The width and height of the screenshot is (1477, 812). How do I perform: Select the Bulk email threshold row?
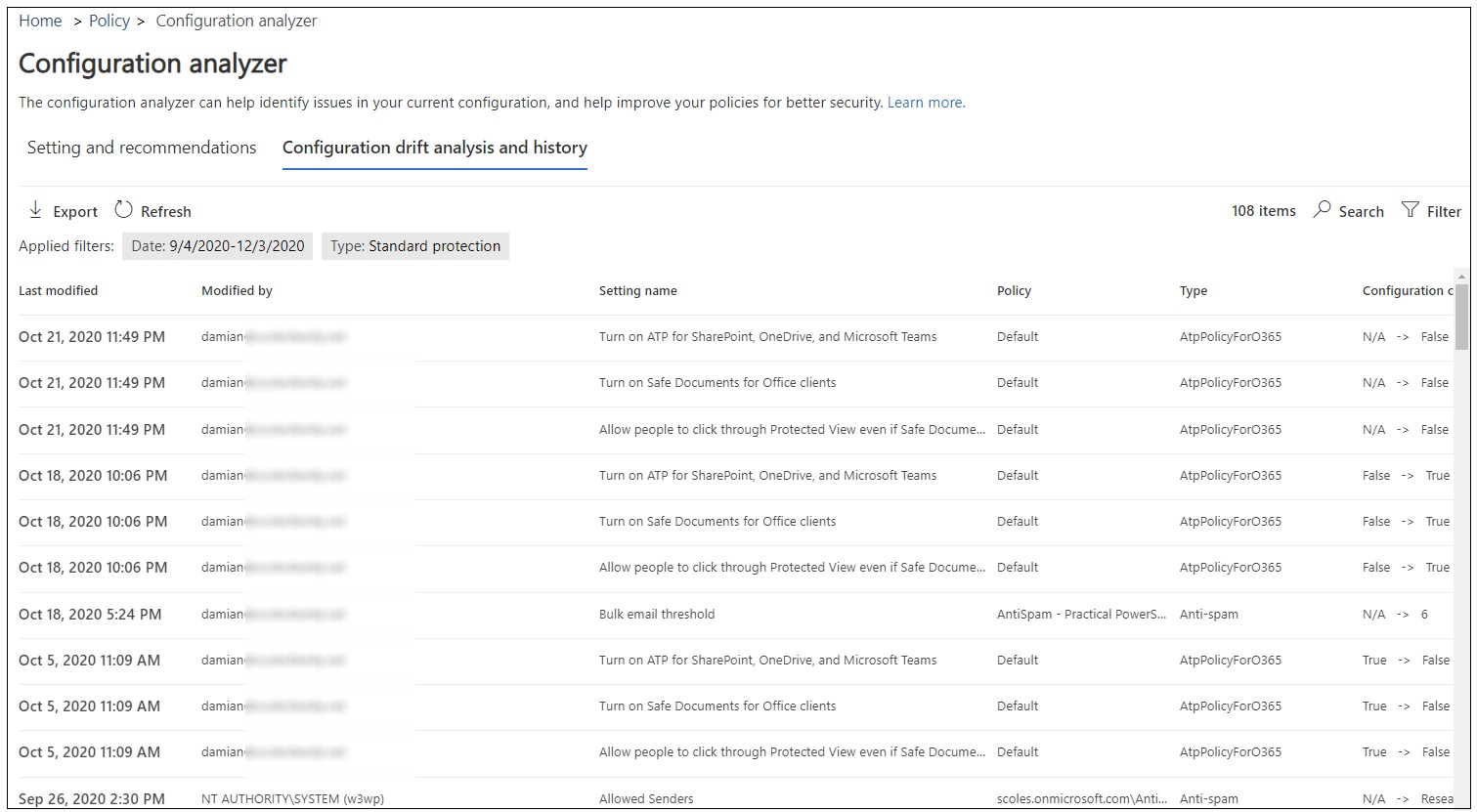pos(656,615)
